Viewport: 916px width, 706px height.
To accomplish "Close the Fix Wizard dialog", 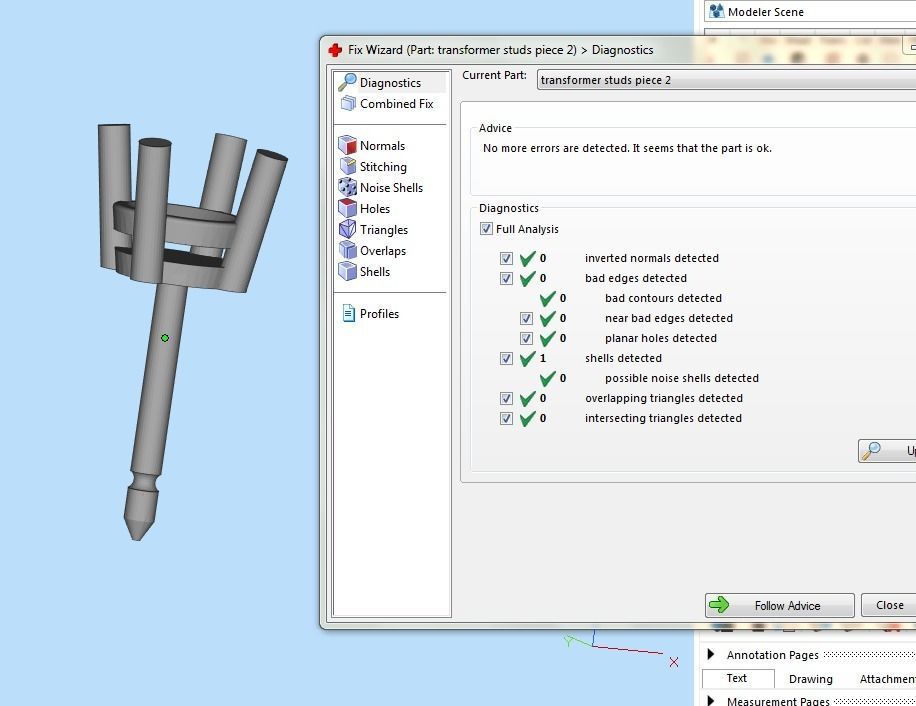I will [889, 605].
